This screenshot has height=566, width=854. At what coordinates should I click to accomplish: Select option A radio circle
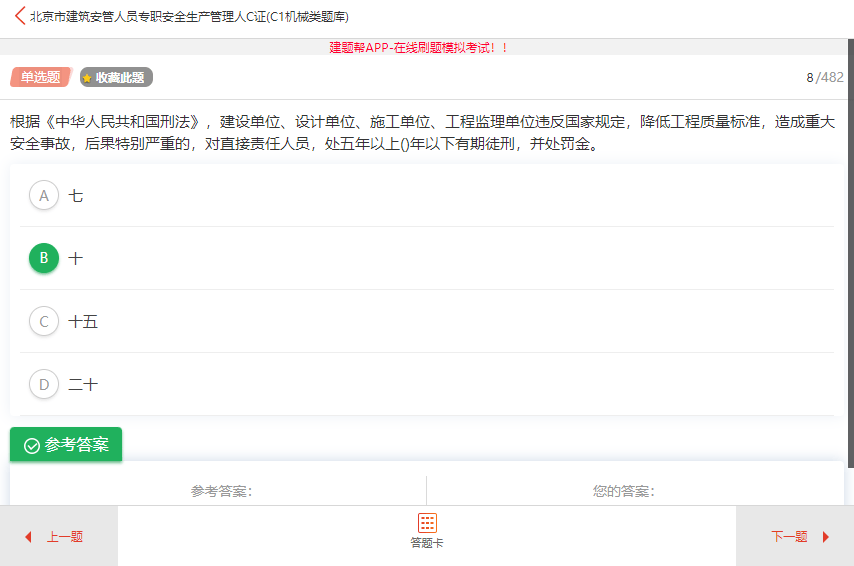(44, 196)
